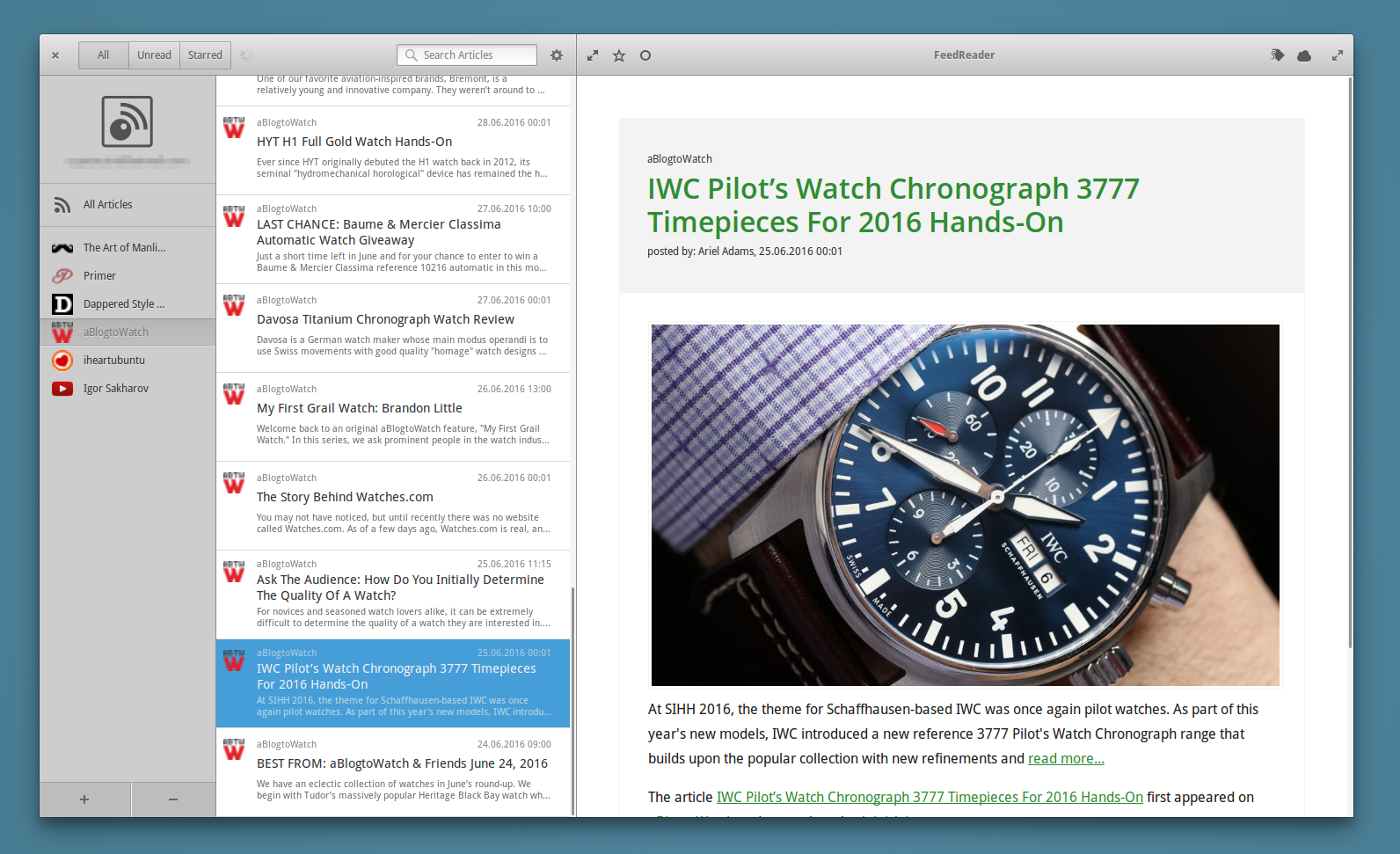Click the 26.06.2016 13:00 date

[x=514, y=389]
